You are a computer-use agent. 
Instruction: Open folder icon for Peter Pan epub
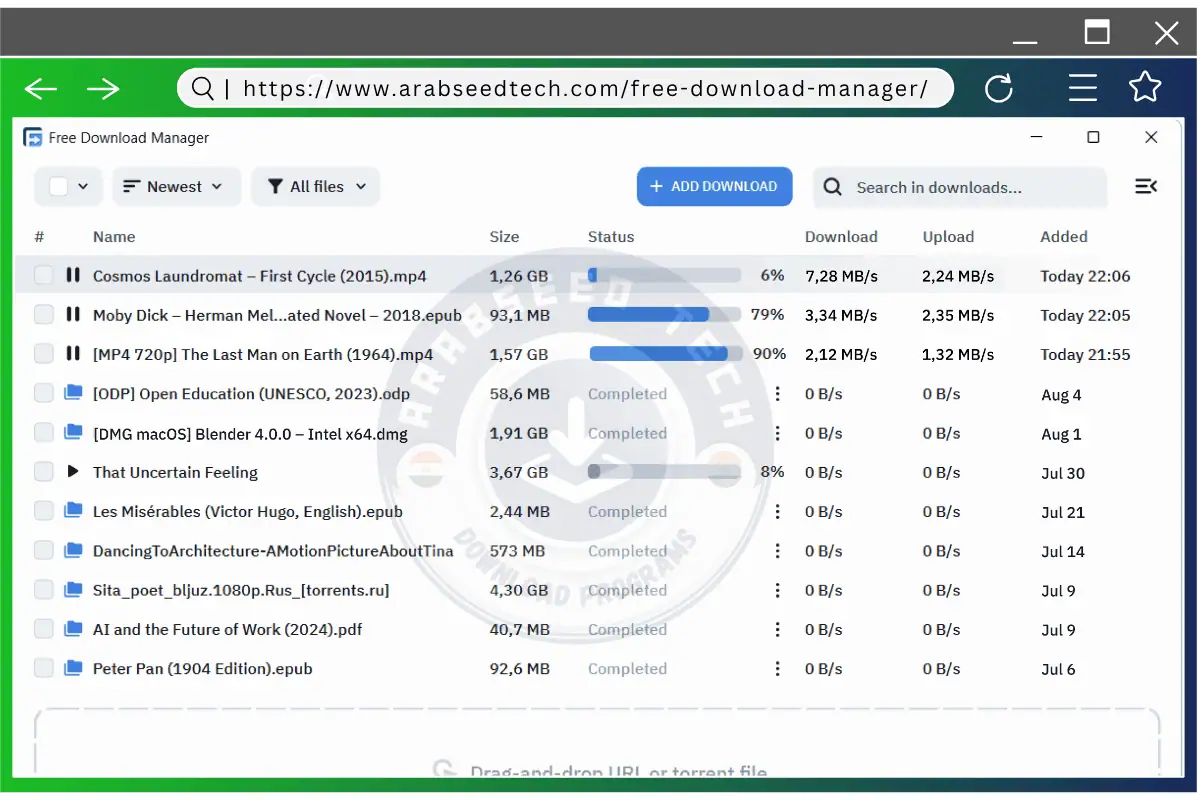pyautogui.click(x=72, y=668)
